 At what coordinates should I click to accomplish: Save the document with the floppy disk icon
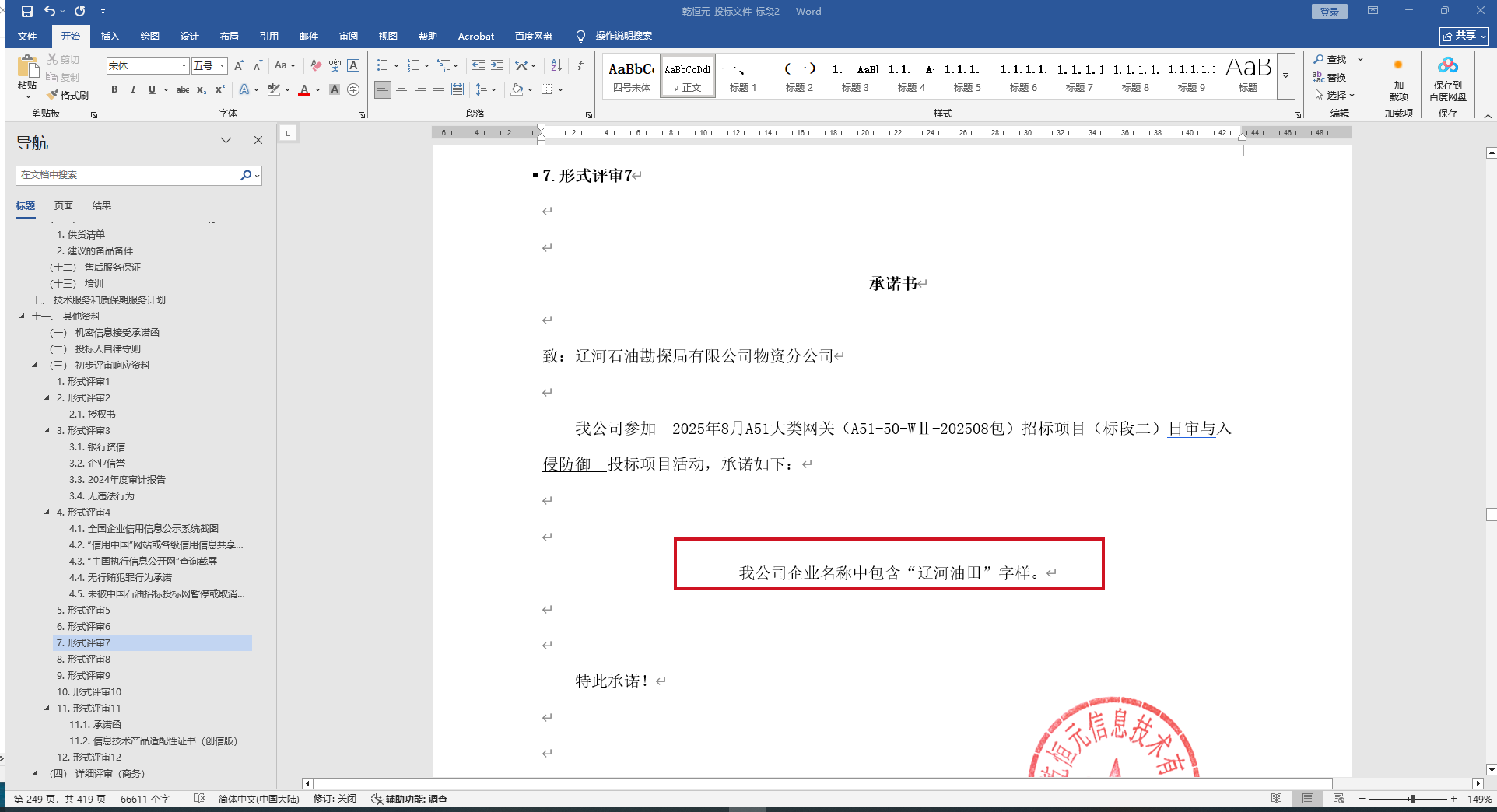(x=27, y=12)
